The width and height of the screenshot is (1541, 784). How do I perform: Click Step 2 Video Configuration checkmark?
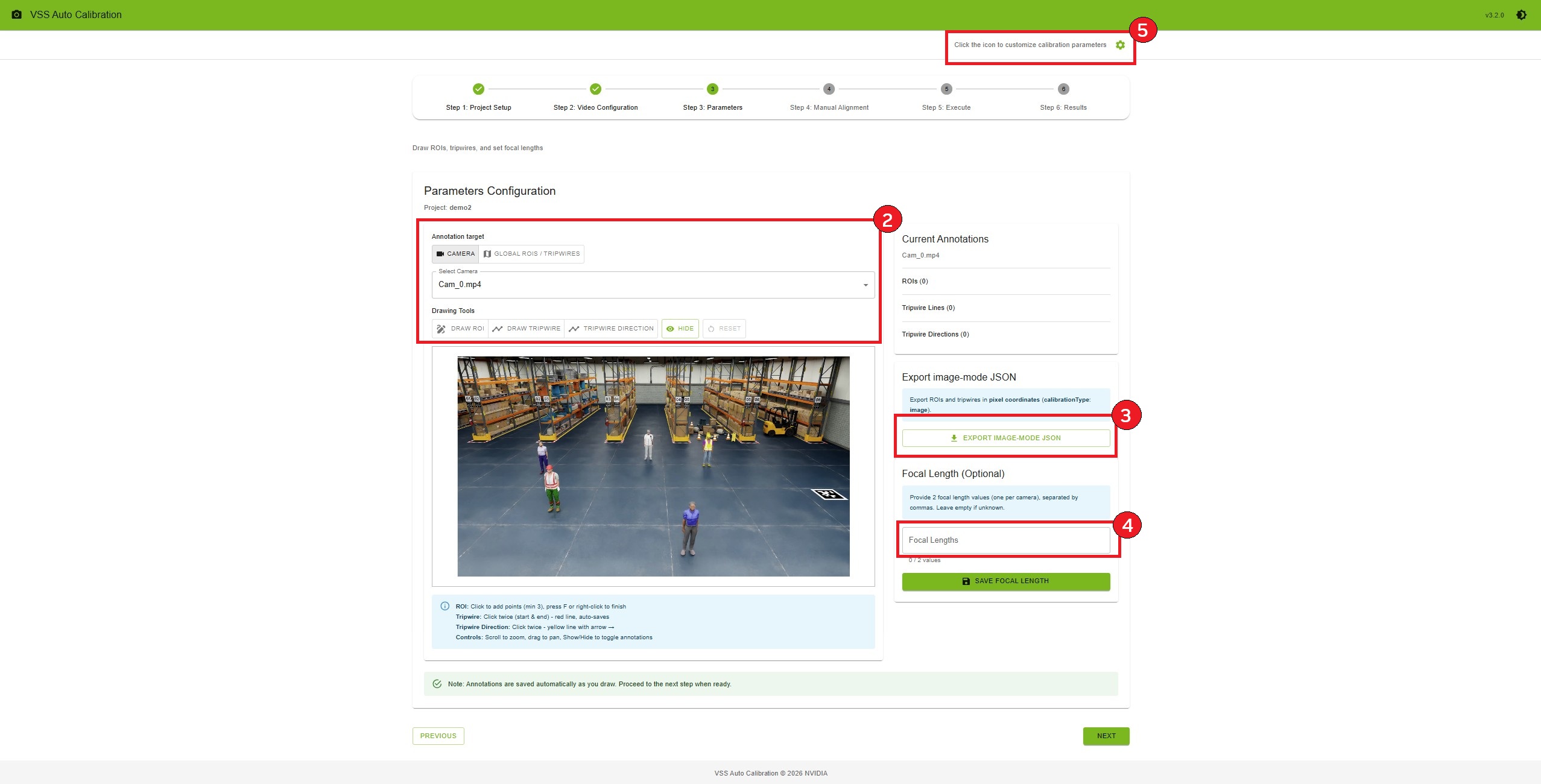coord(595,89)
